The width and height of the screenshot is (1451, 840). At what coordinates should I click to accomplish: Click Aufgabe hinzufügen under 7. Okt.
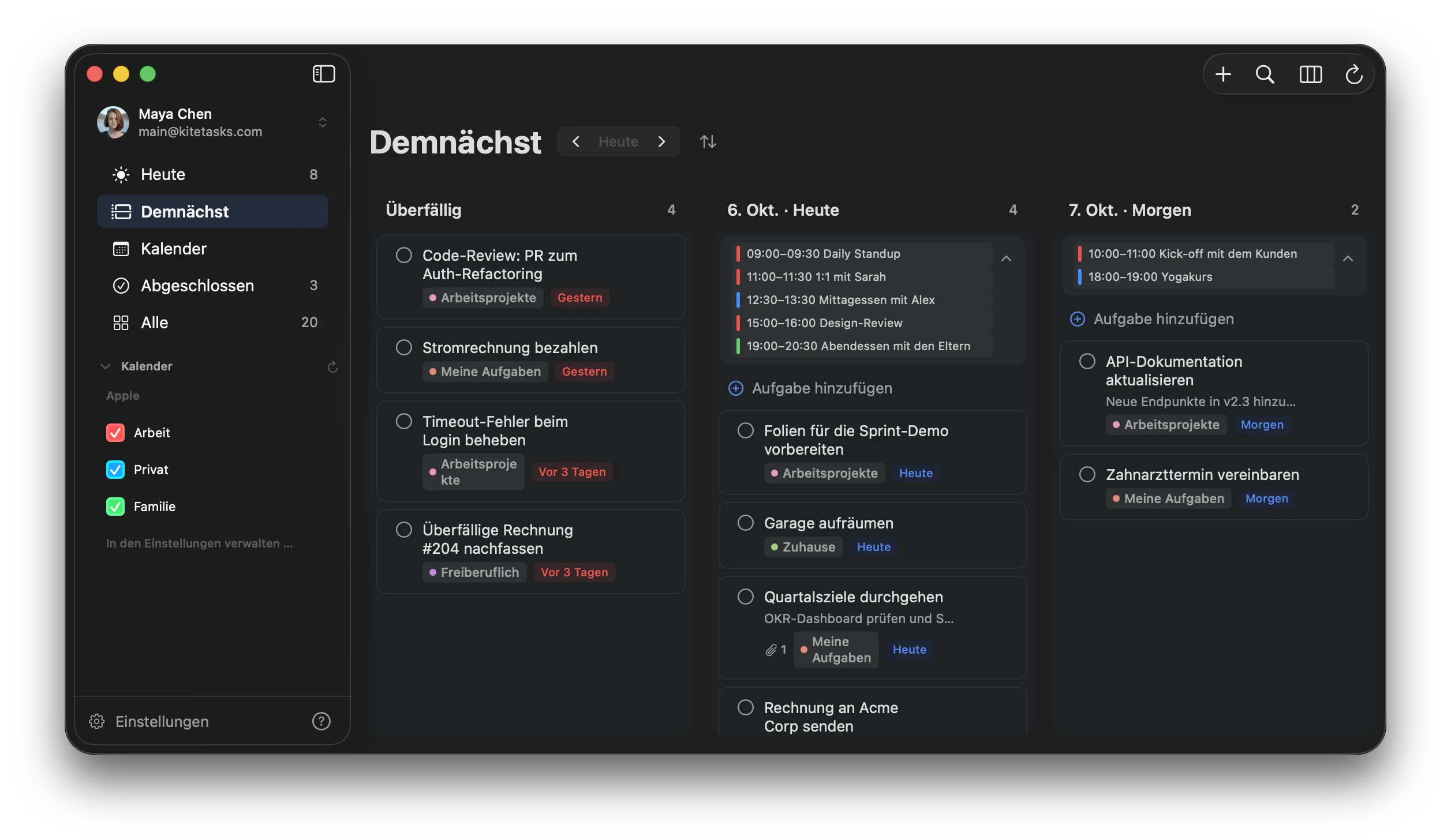(x=1152, y=319)
